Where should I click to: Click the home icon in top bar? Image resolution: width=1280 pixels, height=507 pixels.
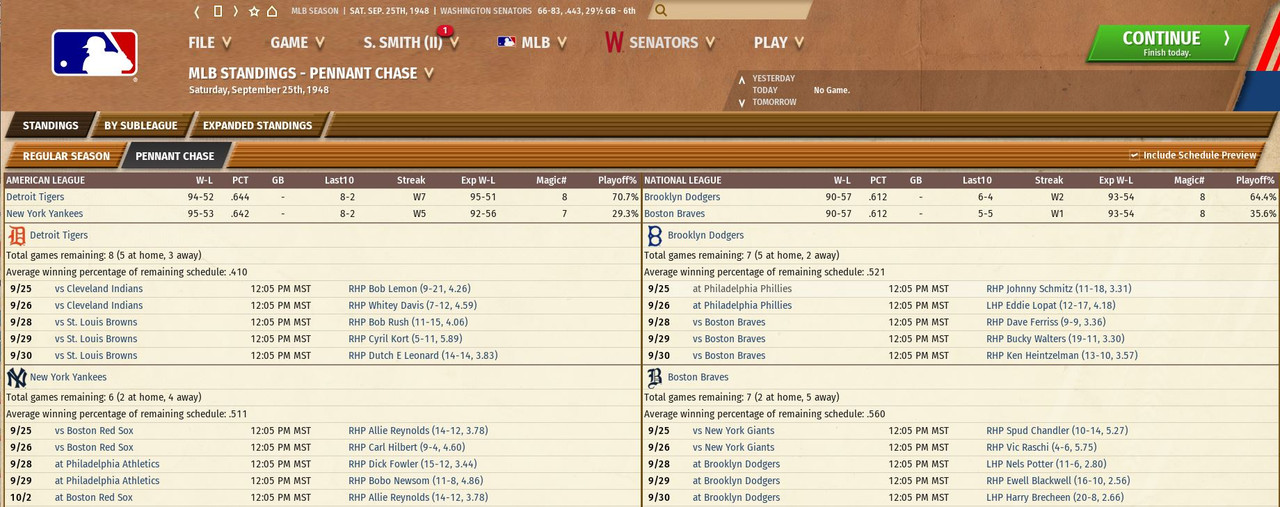272,11
